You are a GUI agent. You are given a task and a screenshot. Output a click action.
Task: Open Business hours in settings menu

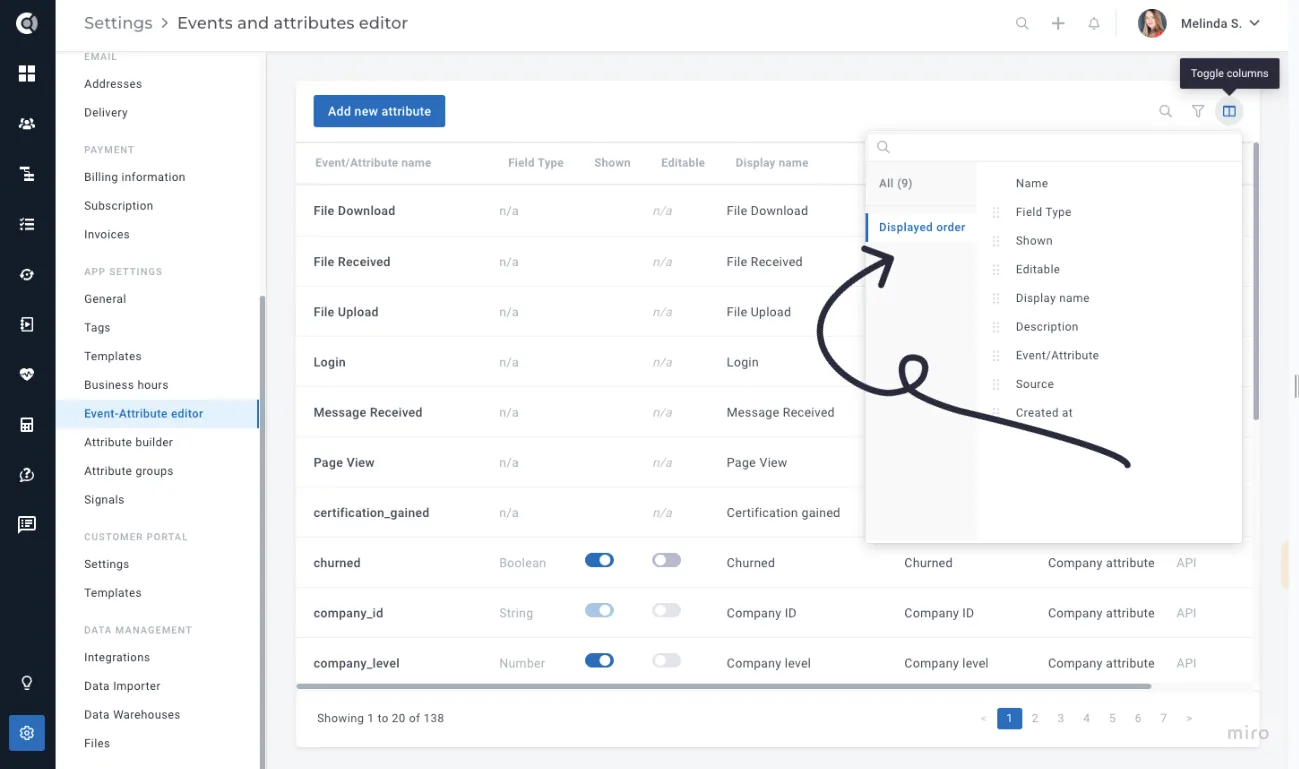[126, 385]
